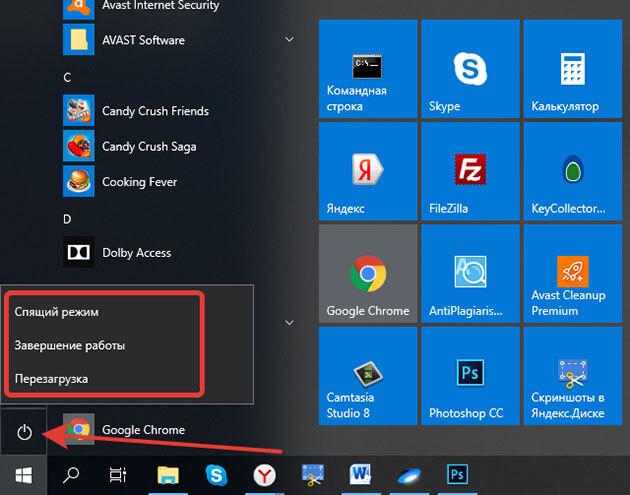This screenshot has height=495, width=630.
Task: Open Task View on the taskbar
Action: coord(118,475)
